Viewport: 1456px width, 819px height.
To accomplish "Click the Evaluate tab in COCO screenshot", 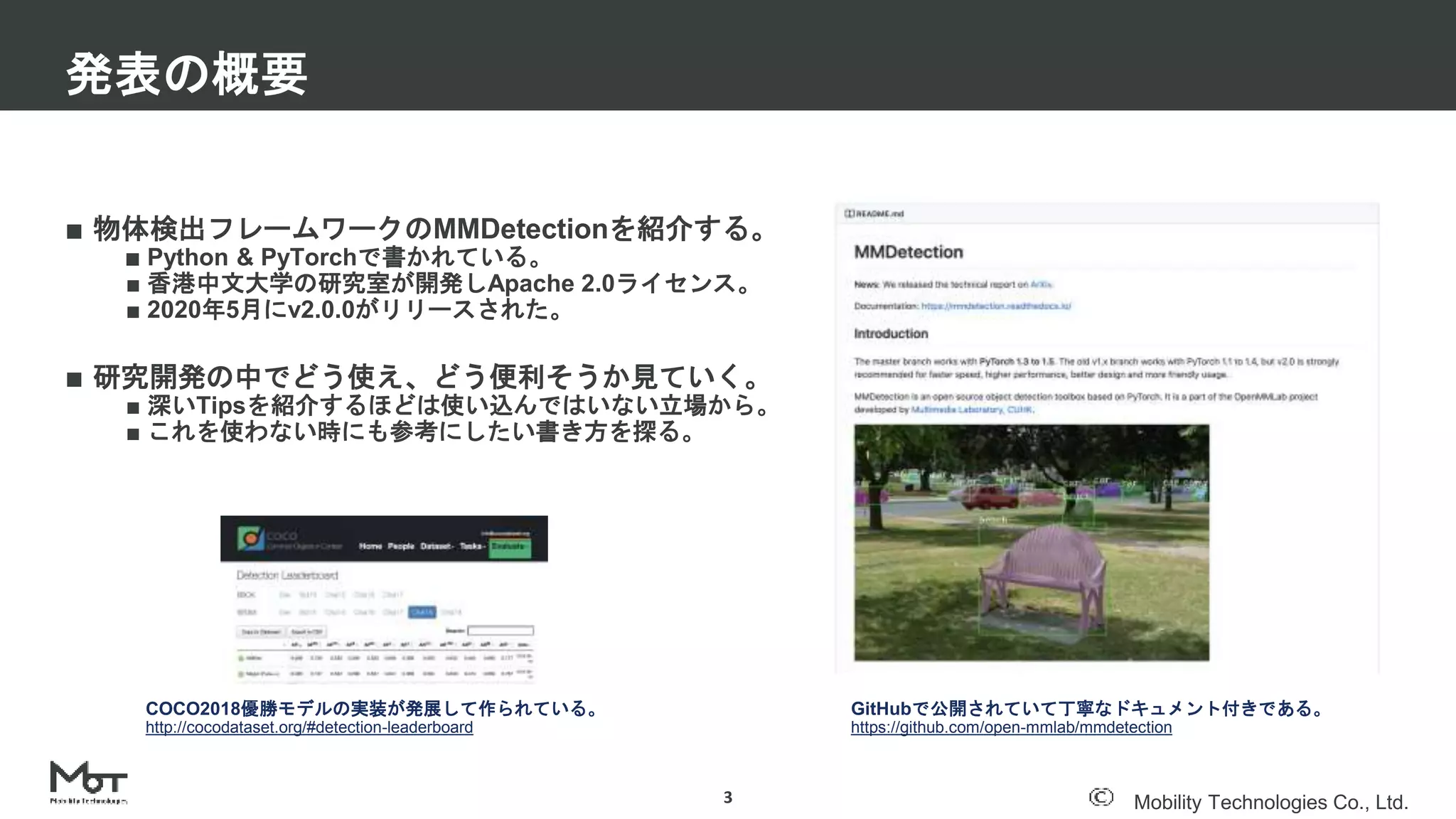I will (510, 546).
